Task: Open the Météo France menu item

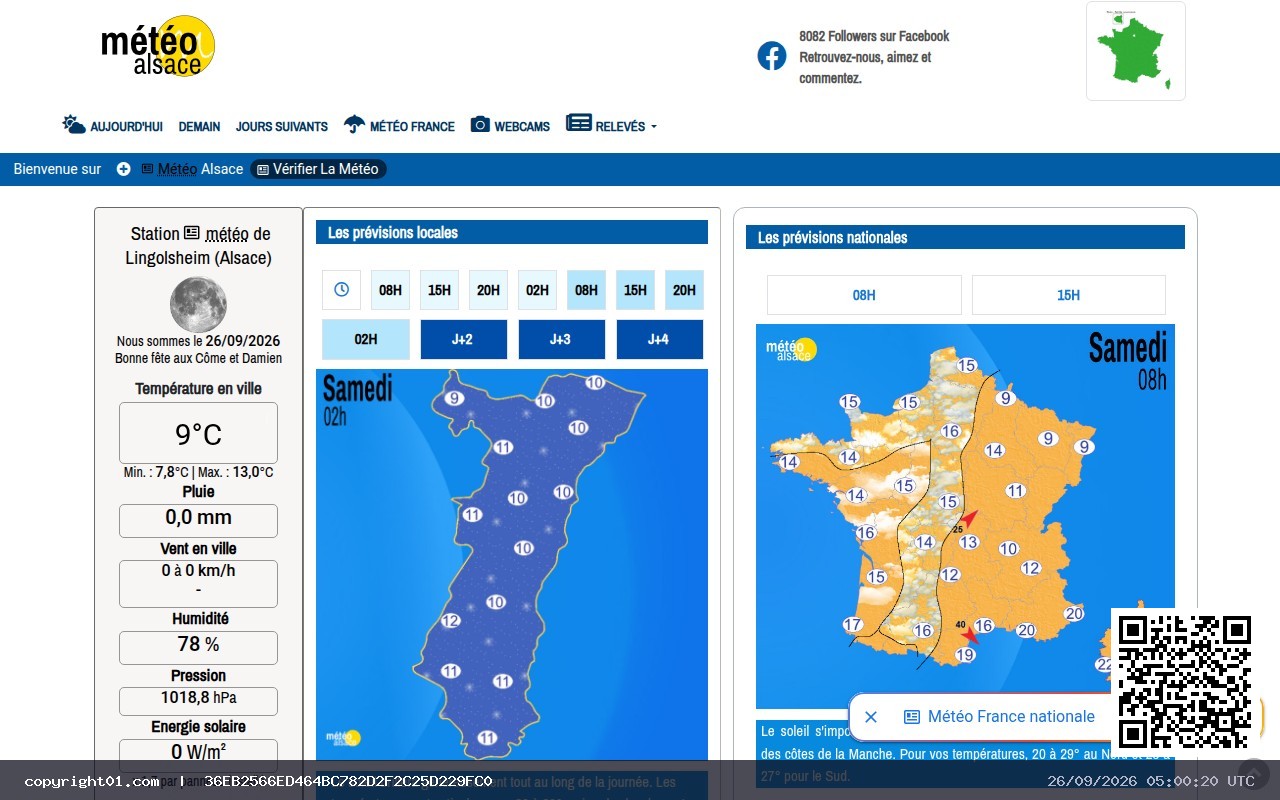Action: click(x=412, y=127)
